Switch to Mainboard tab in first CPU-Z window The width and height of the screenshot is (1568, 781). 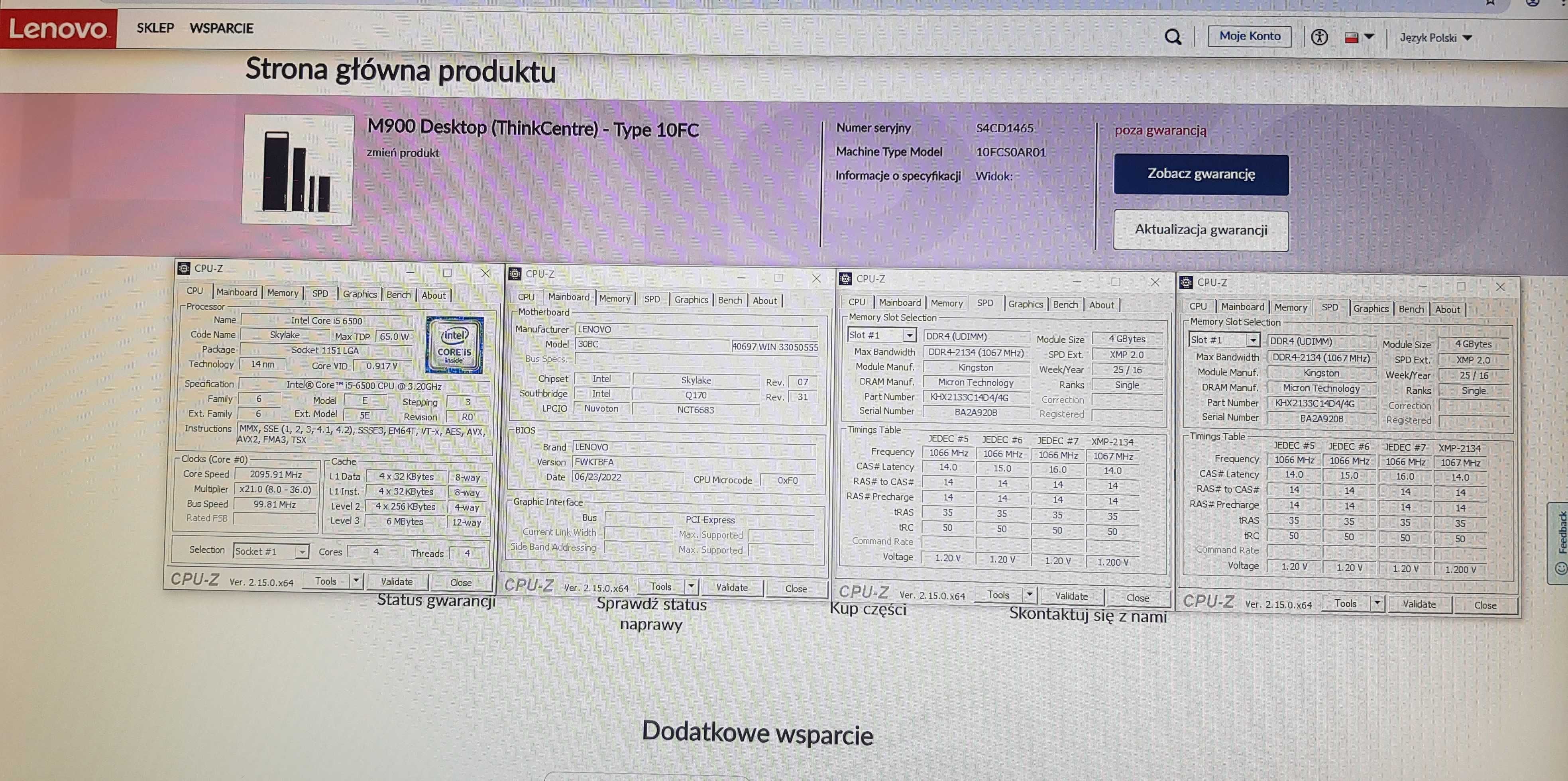point(237,292)
